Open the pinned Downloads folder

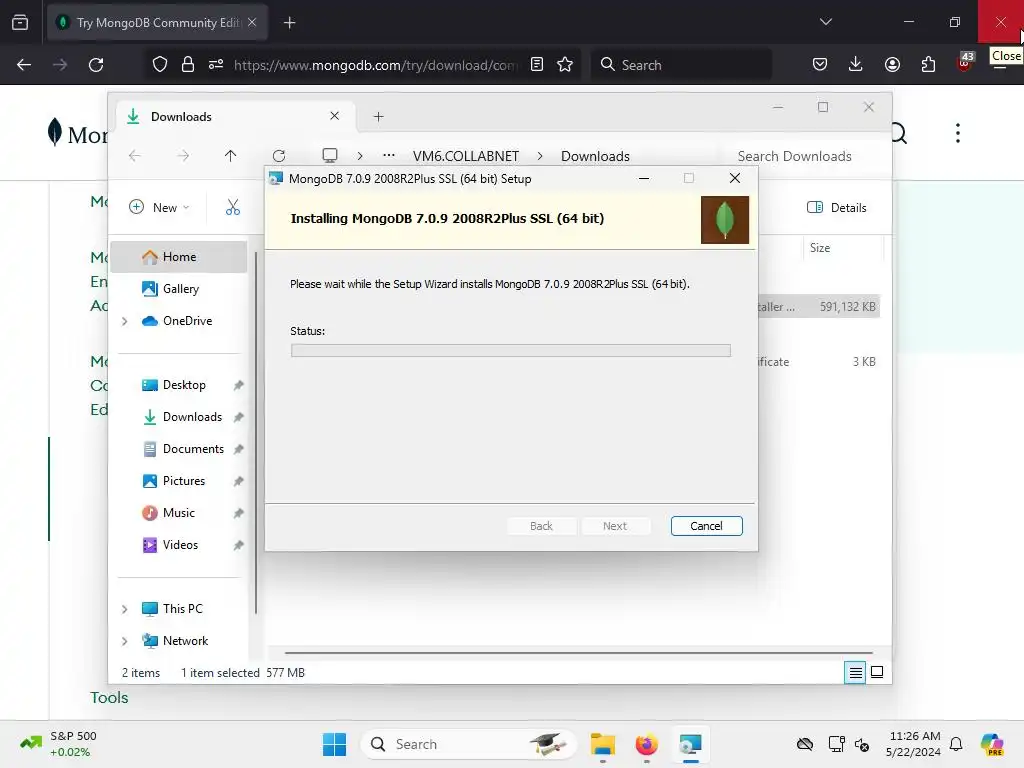[x=192, y=417]
